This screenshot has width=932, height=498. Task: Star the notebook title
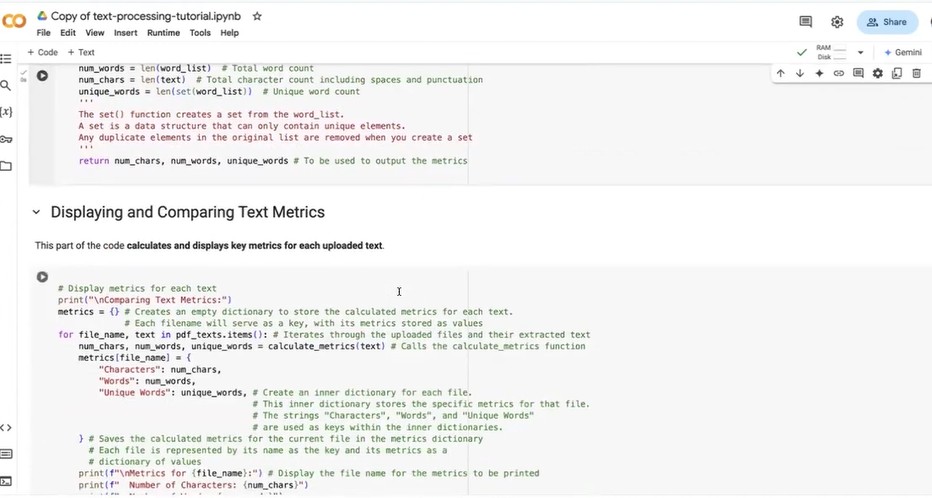point(257,17)
